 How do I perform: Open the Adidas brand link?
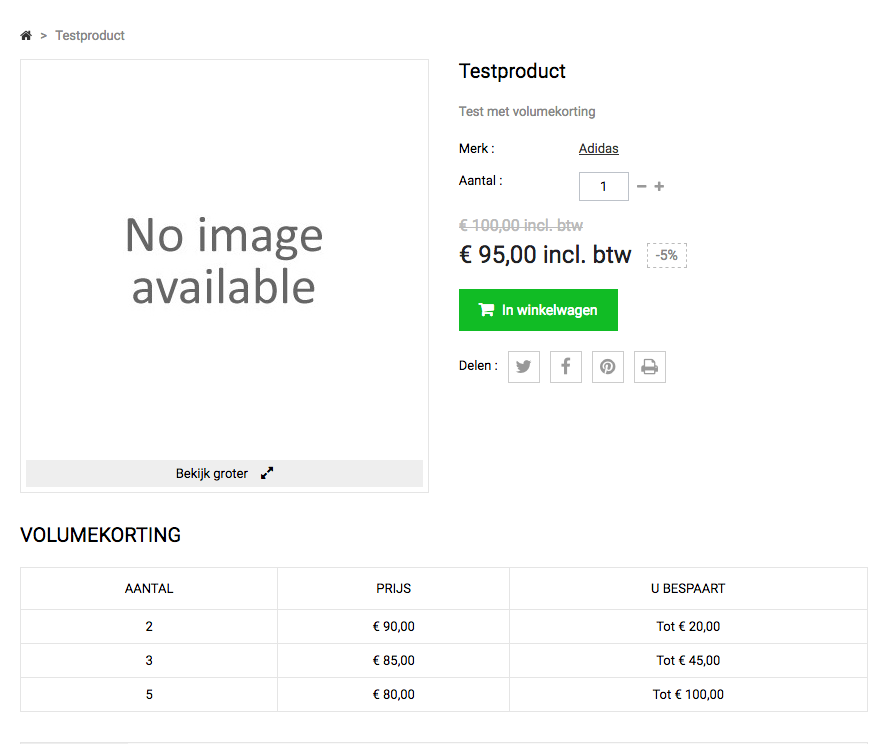(x=598, y=149)
